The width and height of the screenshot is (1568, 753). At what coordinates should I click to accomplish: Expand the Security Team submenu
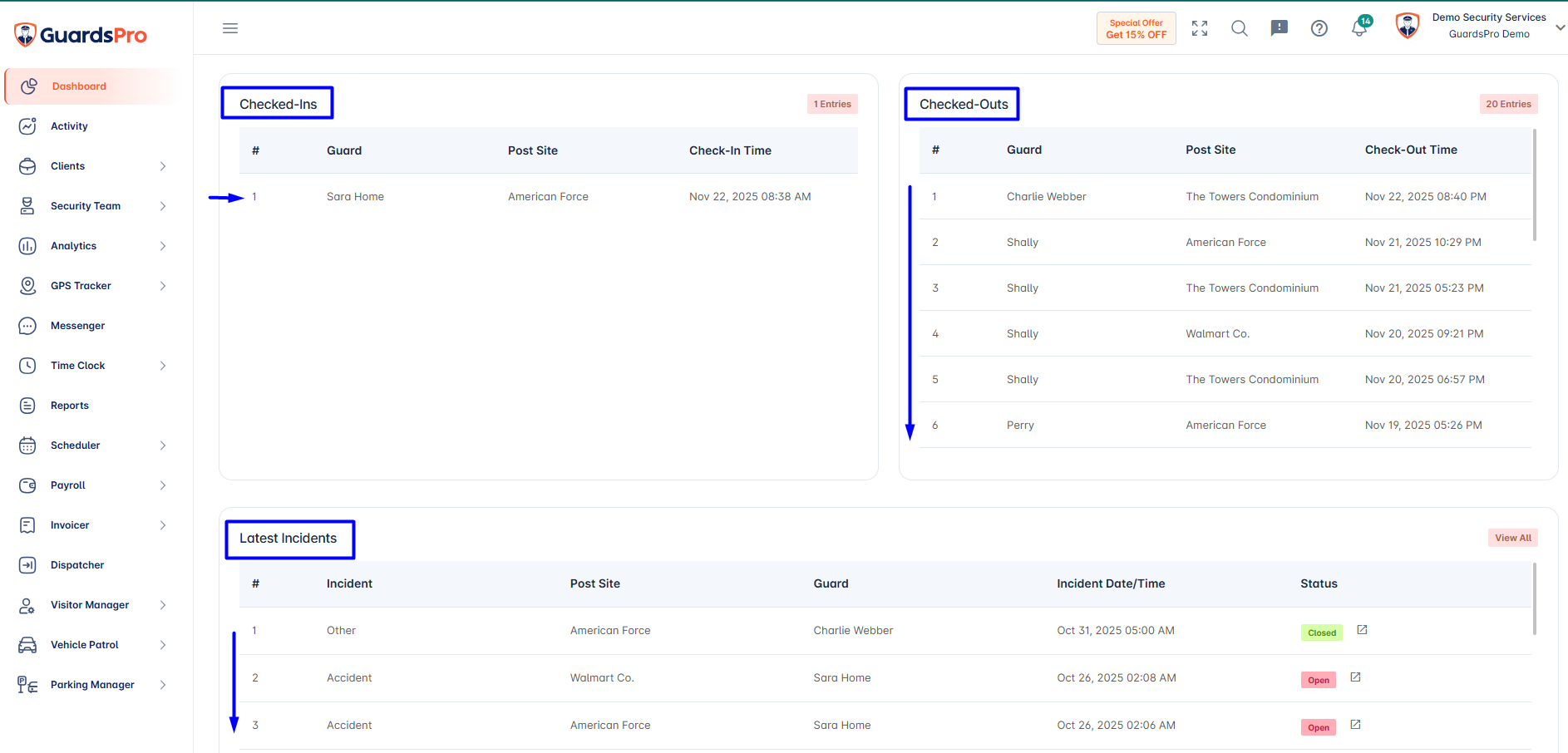click(163, 206)
